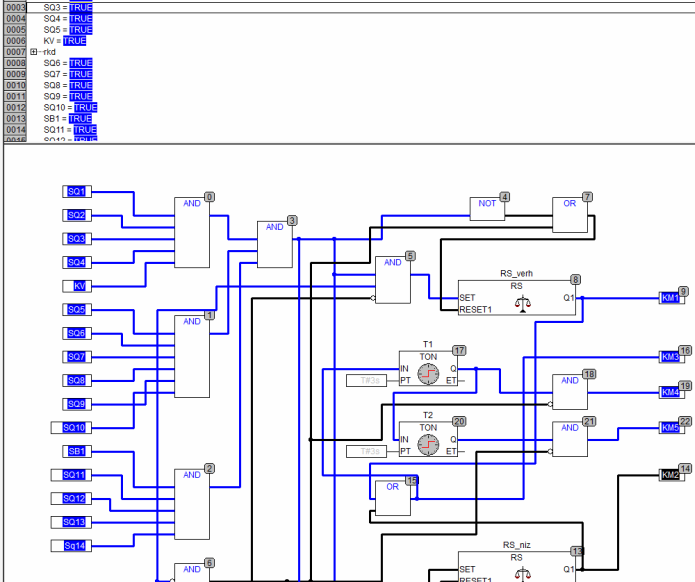Select the AND block numbered 3

(275, 244)
